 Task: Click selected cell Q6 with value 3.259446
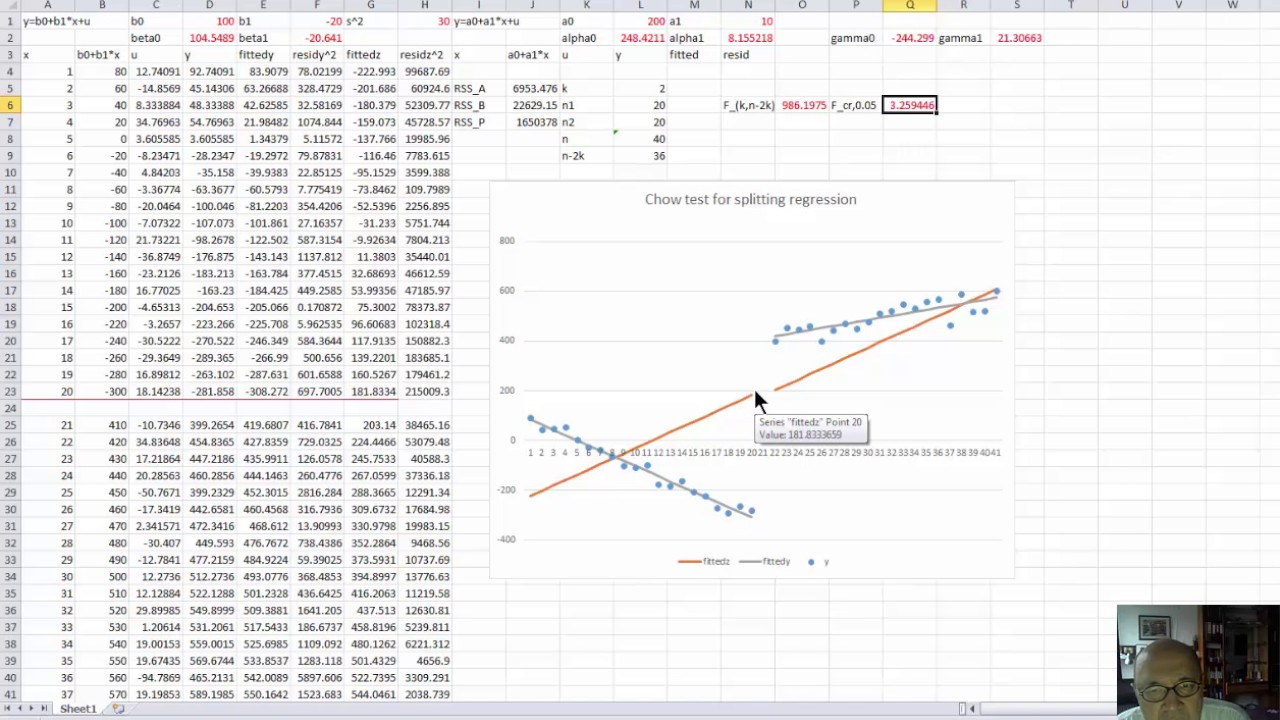point(910,105)
